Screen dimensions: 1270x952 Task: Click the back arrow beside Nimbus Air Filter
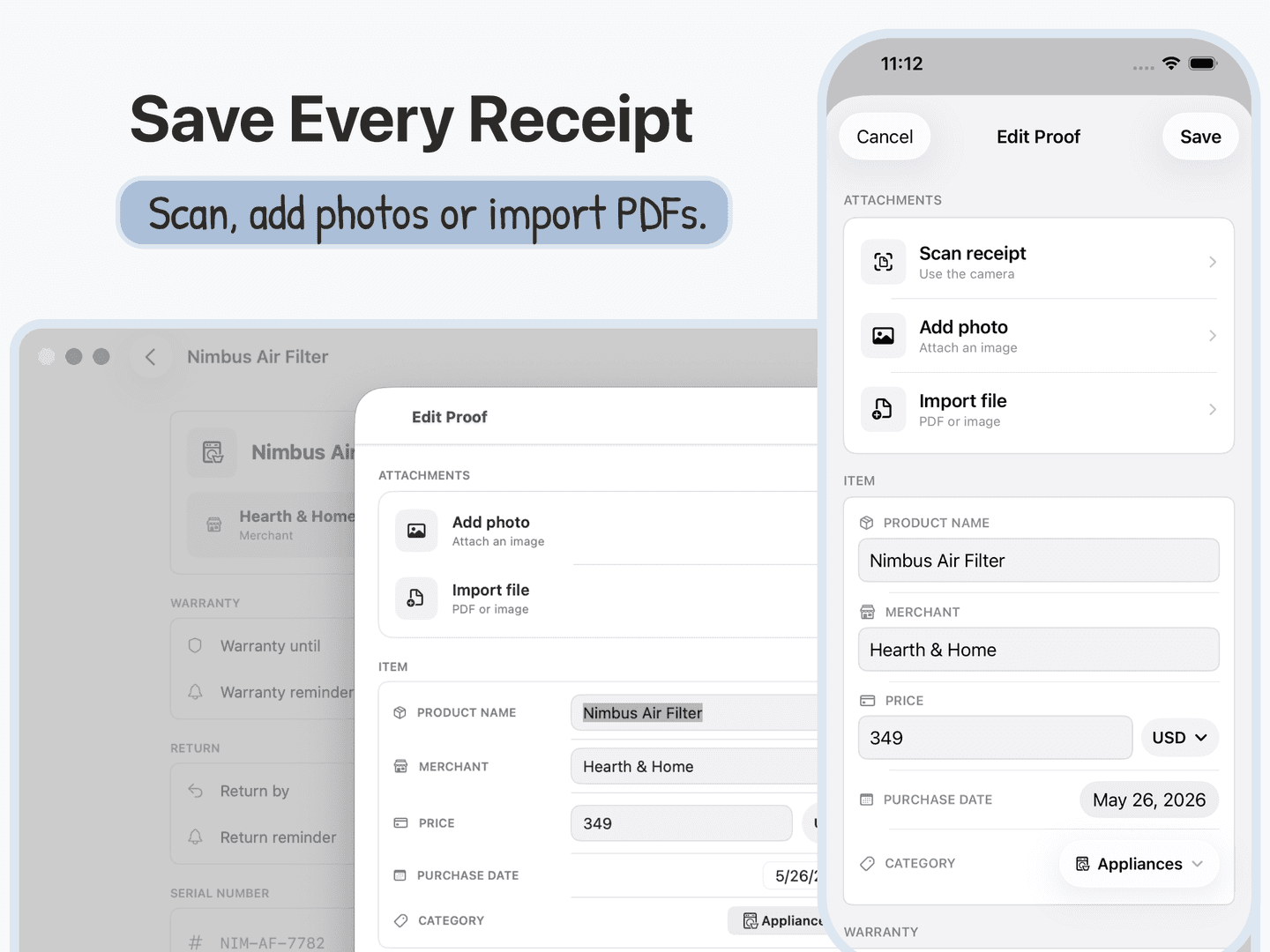tap(151, 357)
